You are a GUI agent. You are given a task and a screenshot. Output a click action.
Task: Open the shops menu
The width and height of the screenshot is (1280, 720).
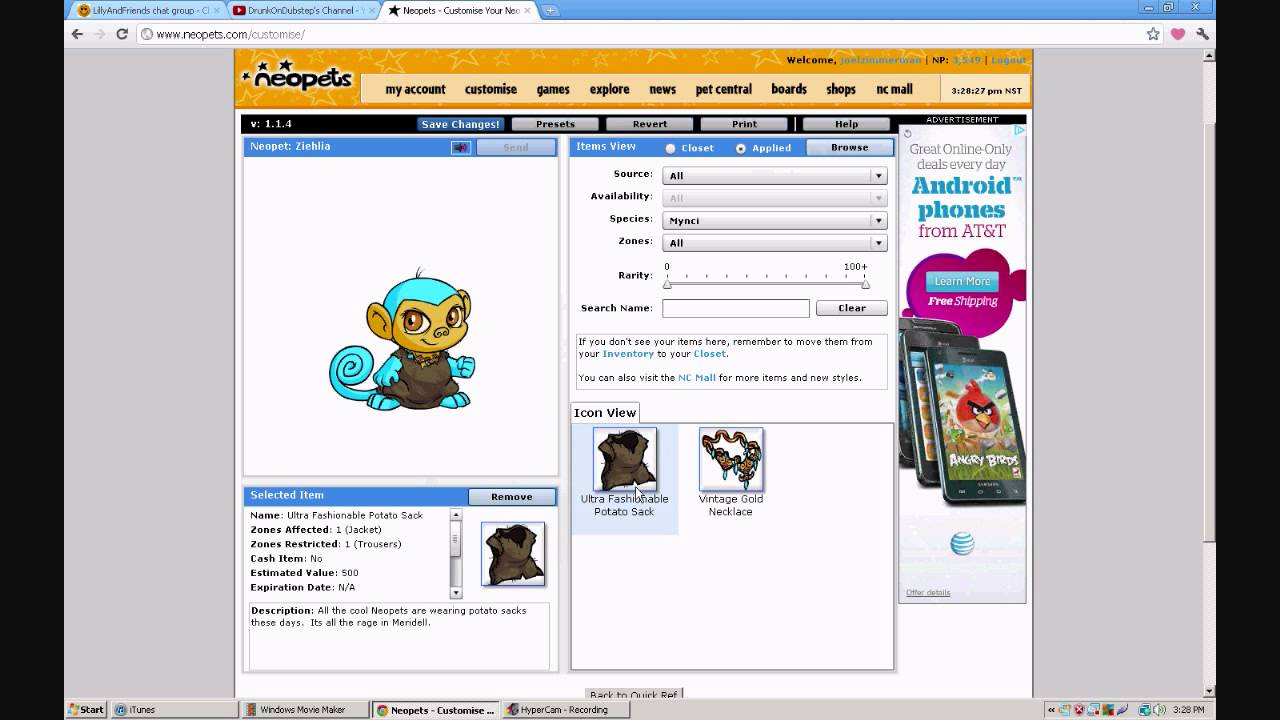click(x=841, y=89)
